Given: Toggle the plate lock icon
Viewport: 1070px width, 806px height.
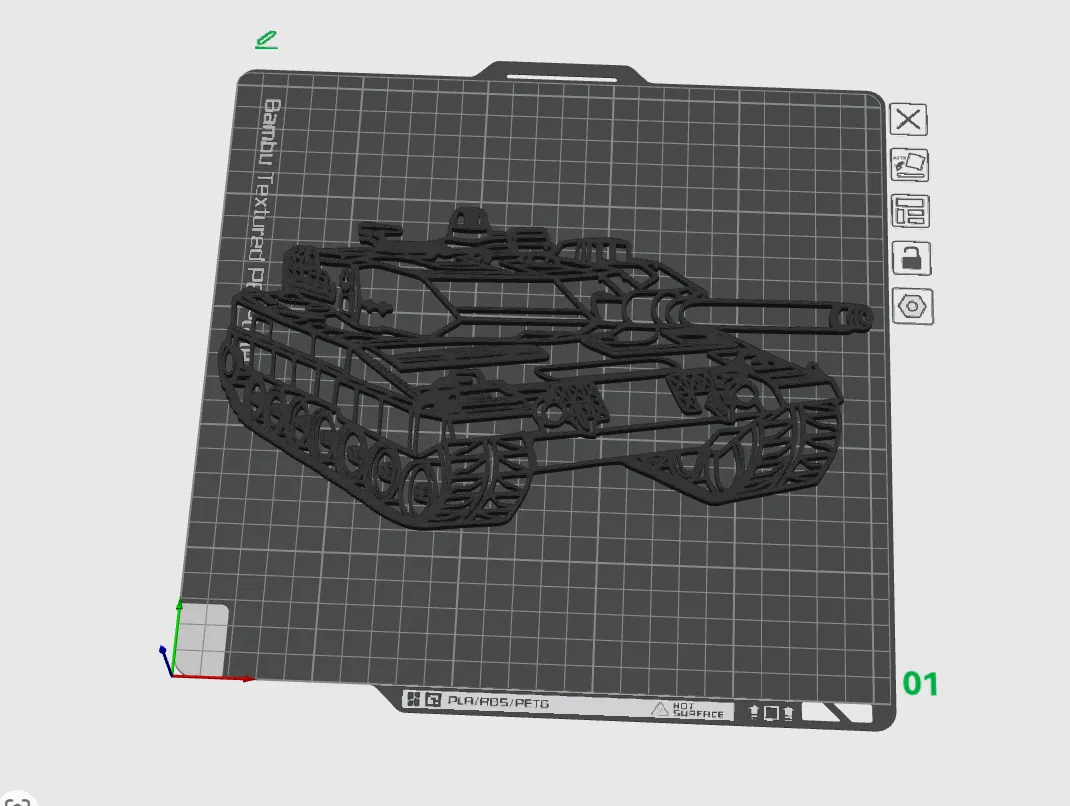Looking at the screenshot, I should tap(912, 258).
